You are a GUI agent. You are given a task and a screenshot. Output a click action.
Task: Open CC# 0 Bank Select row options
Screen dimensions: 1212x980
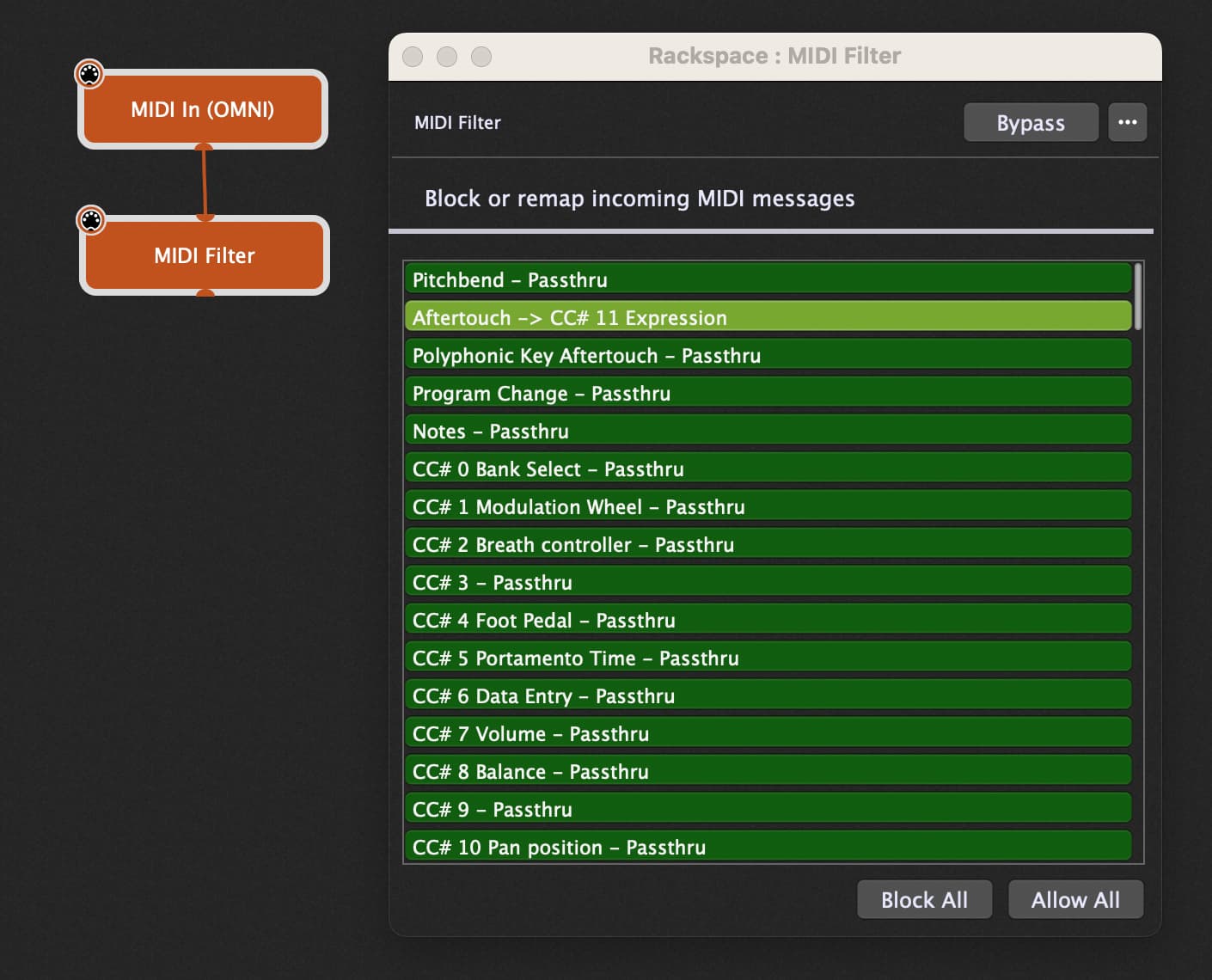click(x=768, y=469)
